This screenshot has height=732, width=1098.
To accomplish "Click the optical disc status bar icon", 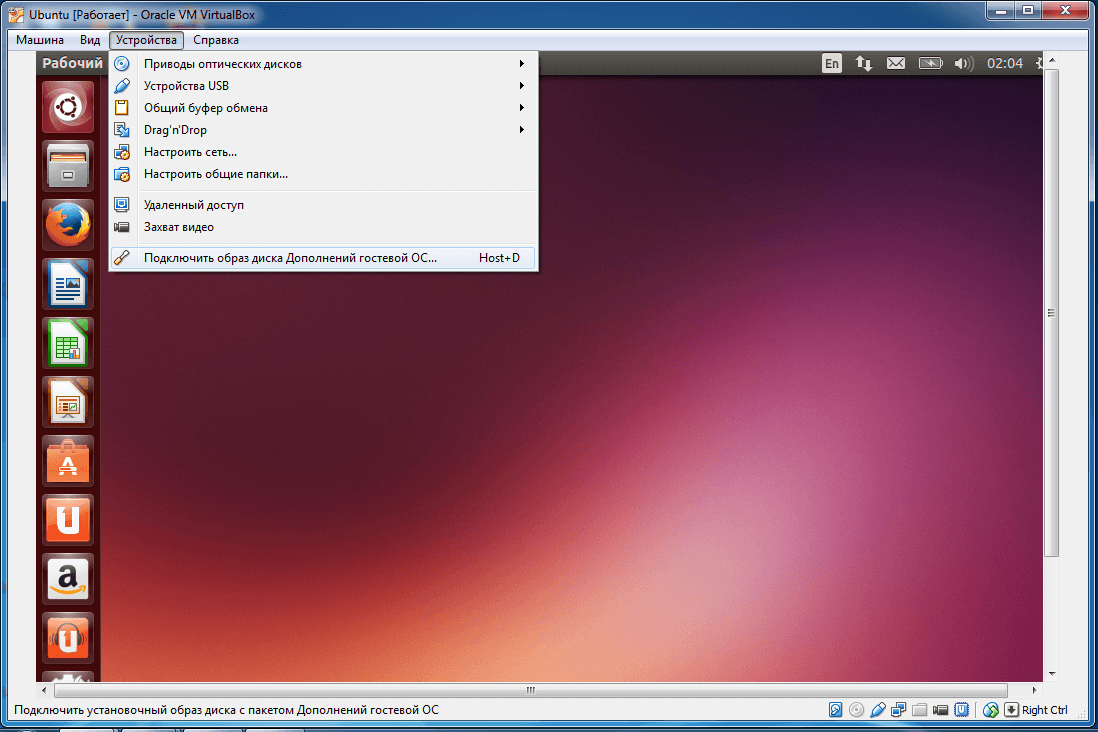I will click(856, 710).
